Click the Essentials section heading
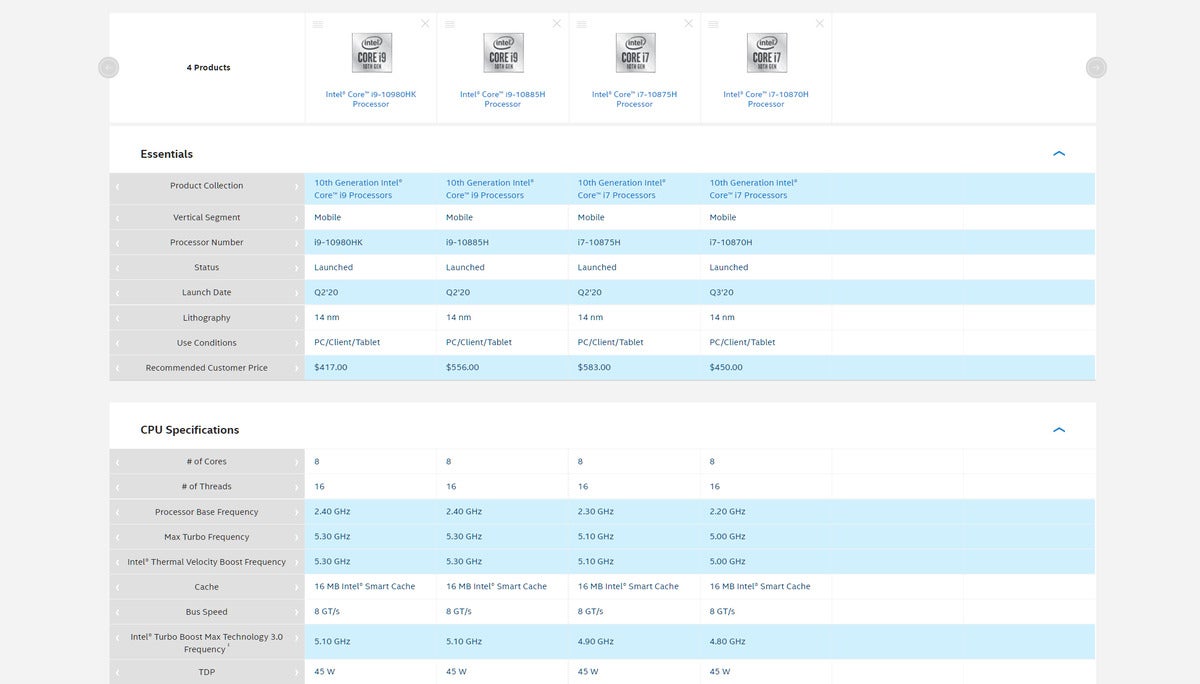This screenshot has width=1200, height=684. [167, 154]
